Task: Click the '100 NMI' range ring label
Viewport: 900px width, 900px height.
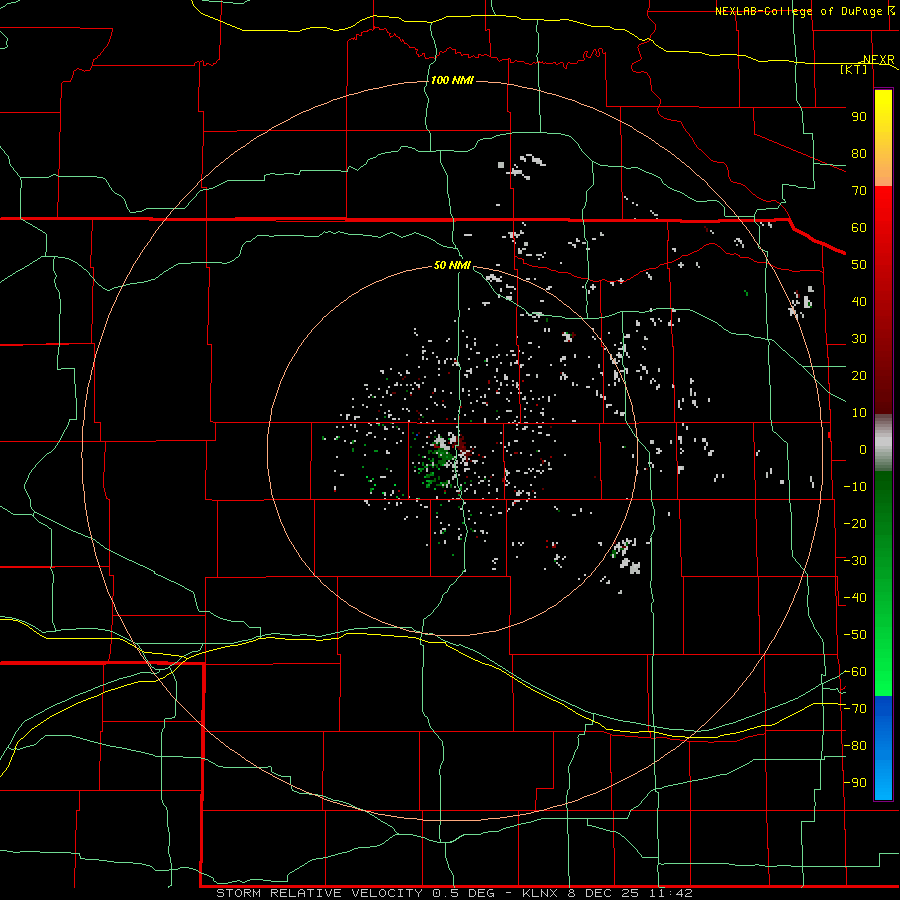Action: 452,80
